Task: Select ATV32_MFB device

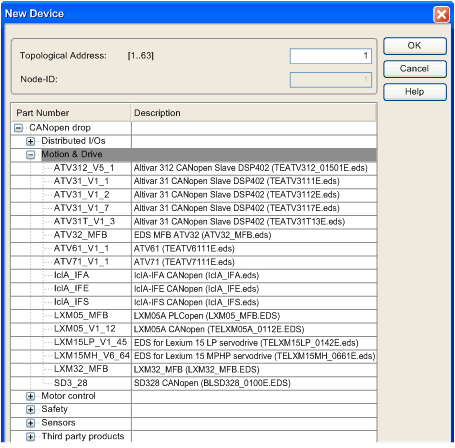Action: (x=81, y=235)
